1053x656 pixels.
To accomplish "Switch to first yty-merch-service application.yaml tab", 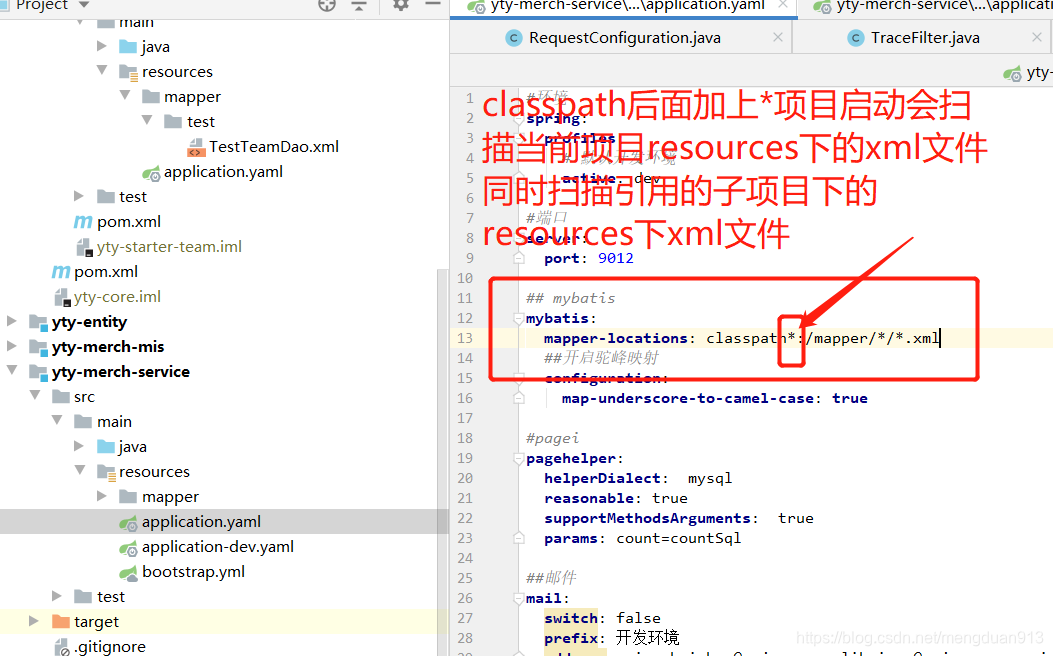I will coord(628,6).
